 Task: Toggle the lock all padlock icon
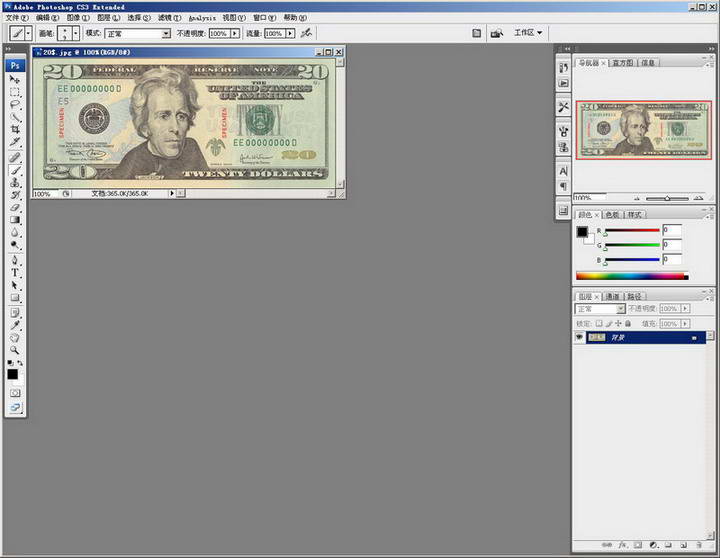tap(628, 324)
